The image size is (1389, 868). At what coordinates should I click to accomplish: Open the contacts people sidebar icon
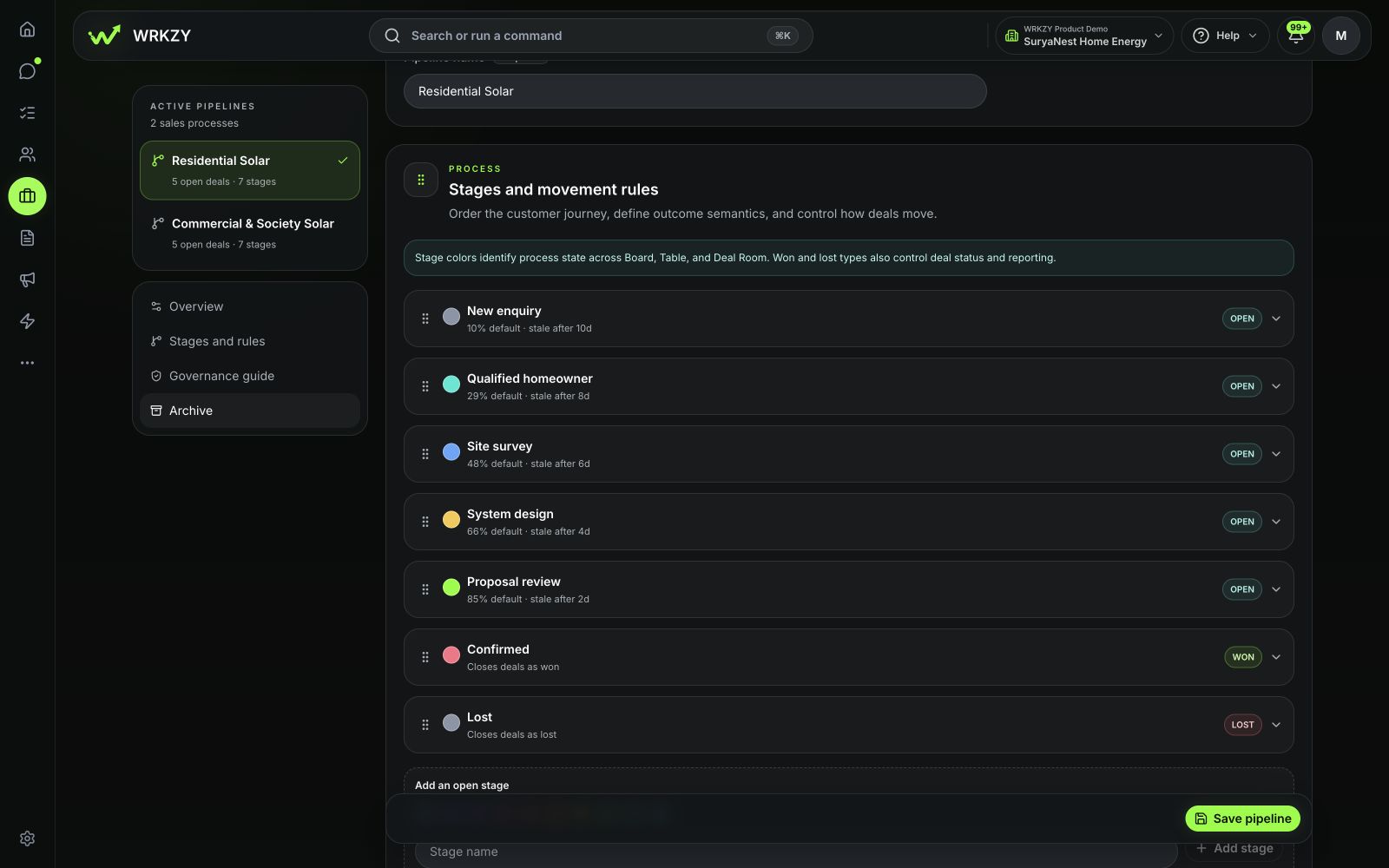27,155
